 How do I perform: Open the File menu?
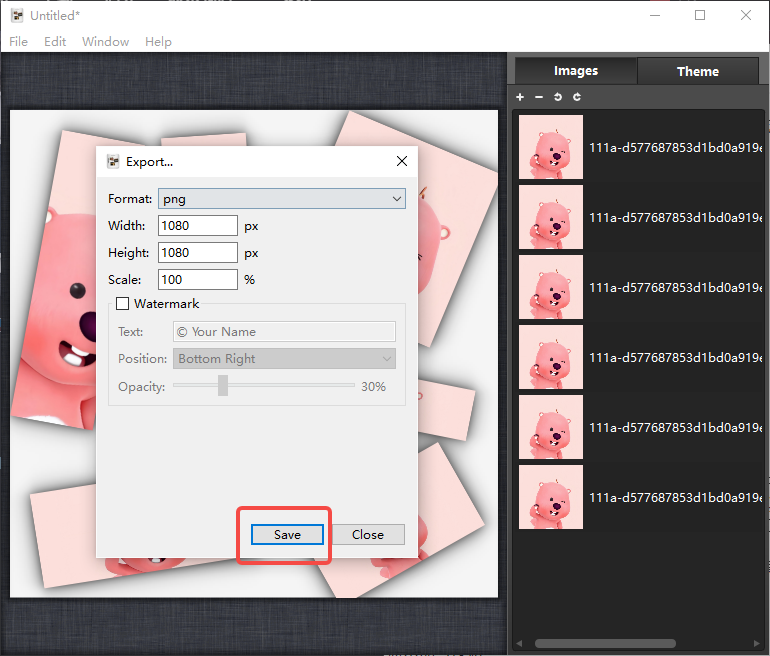[19, 42]
